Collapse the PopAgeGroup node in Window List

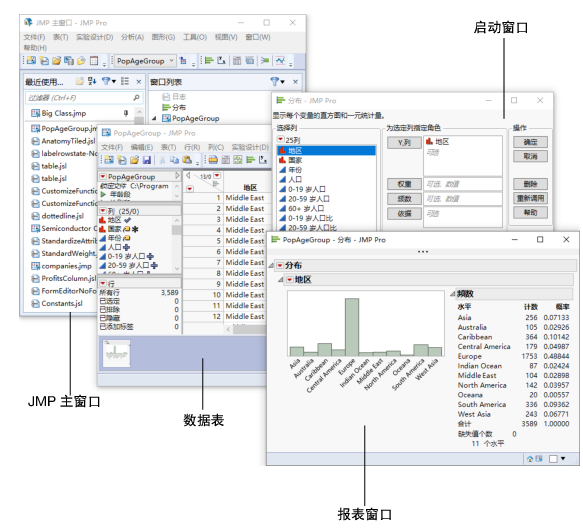tap(154, 118)
